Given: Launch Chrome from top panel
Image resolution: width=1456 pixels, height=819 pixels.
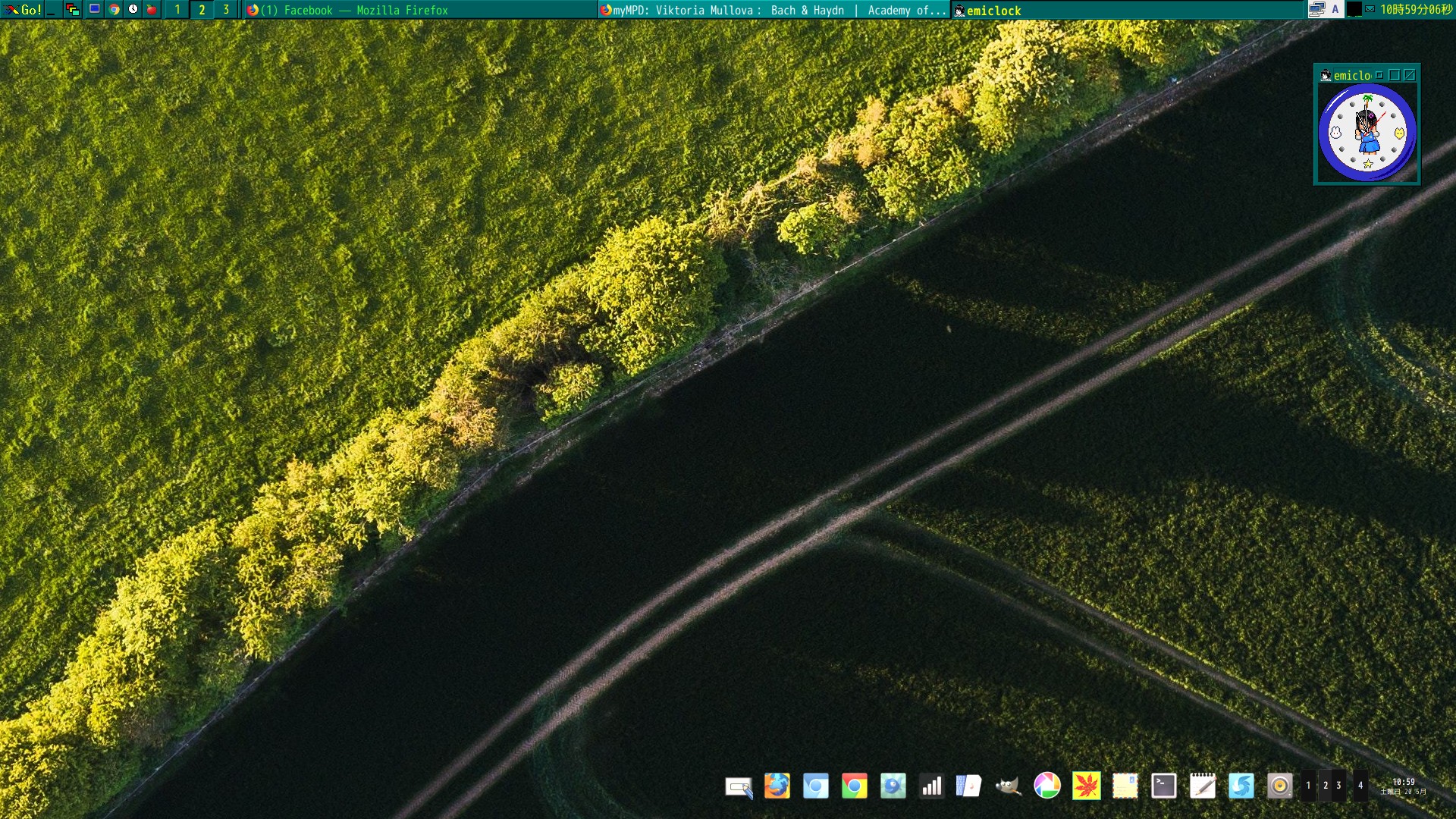Looking at the screenshot, I should (114, 10).
